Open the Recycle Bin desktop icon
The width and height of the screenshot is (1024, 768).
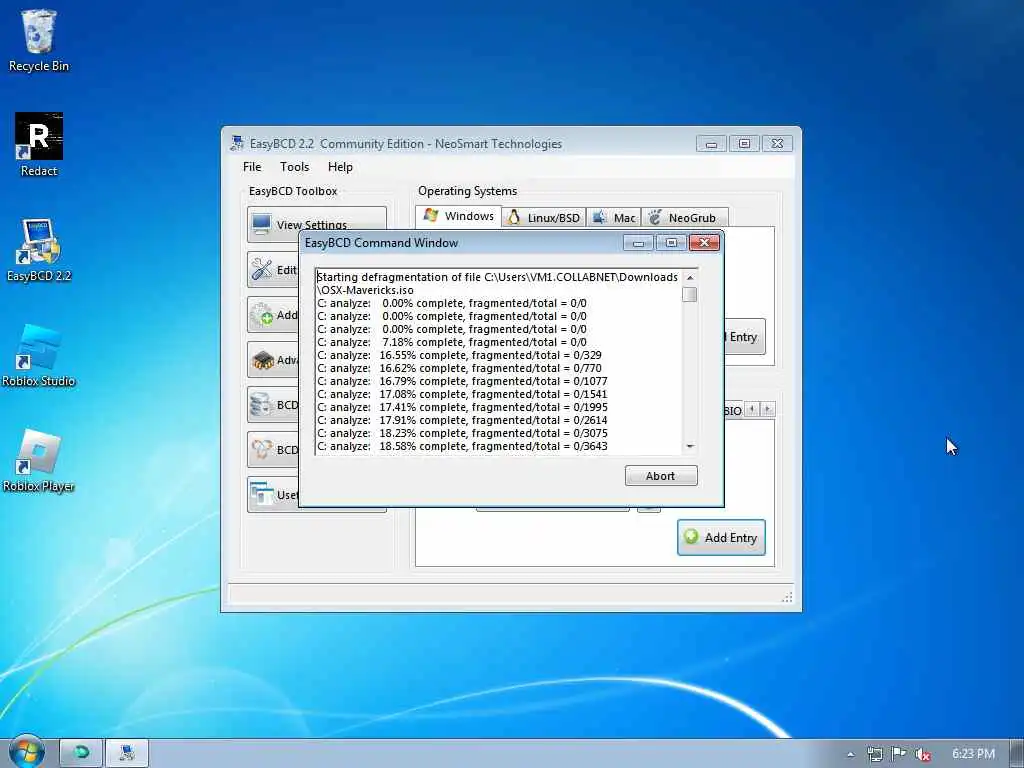39,40
